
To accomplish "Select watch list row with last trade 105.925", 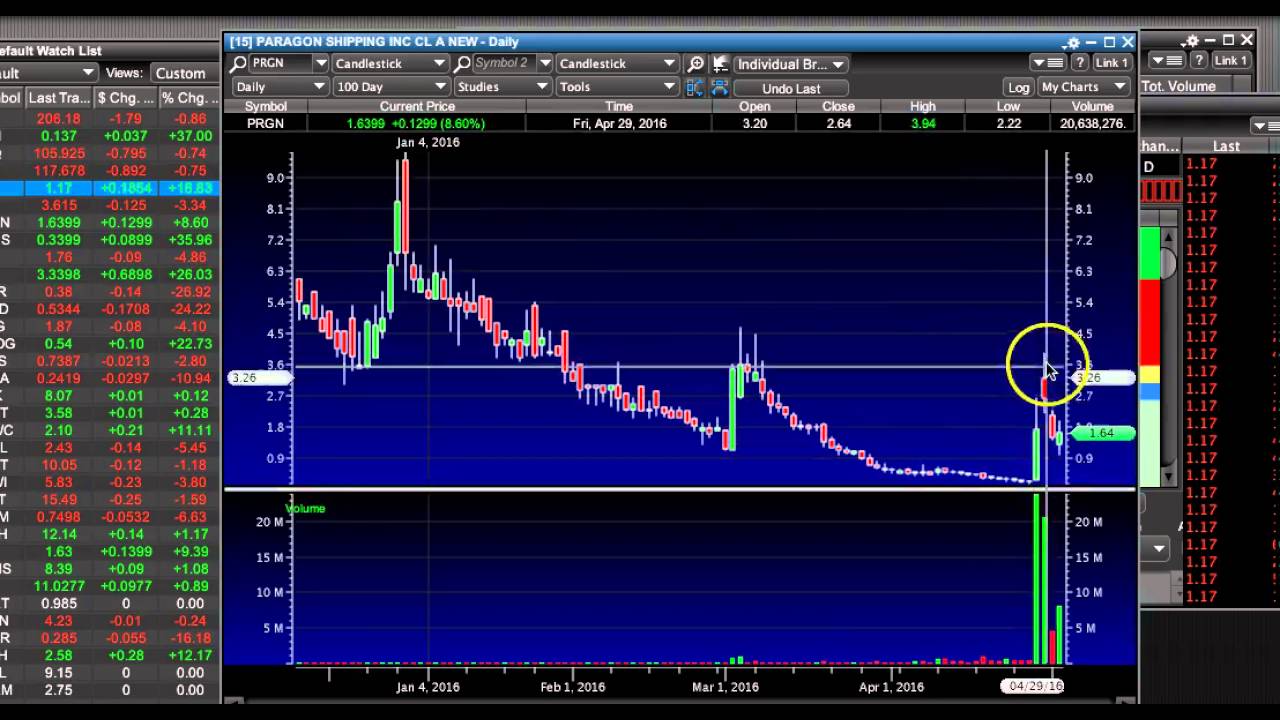I will click(109, 154).
